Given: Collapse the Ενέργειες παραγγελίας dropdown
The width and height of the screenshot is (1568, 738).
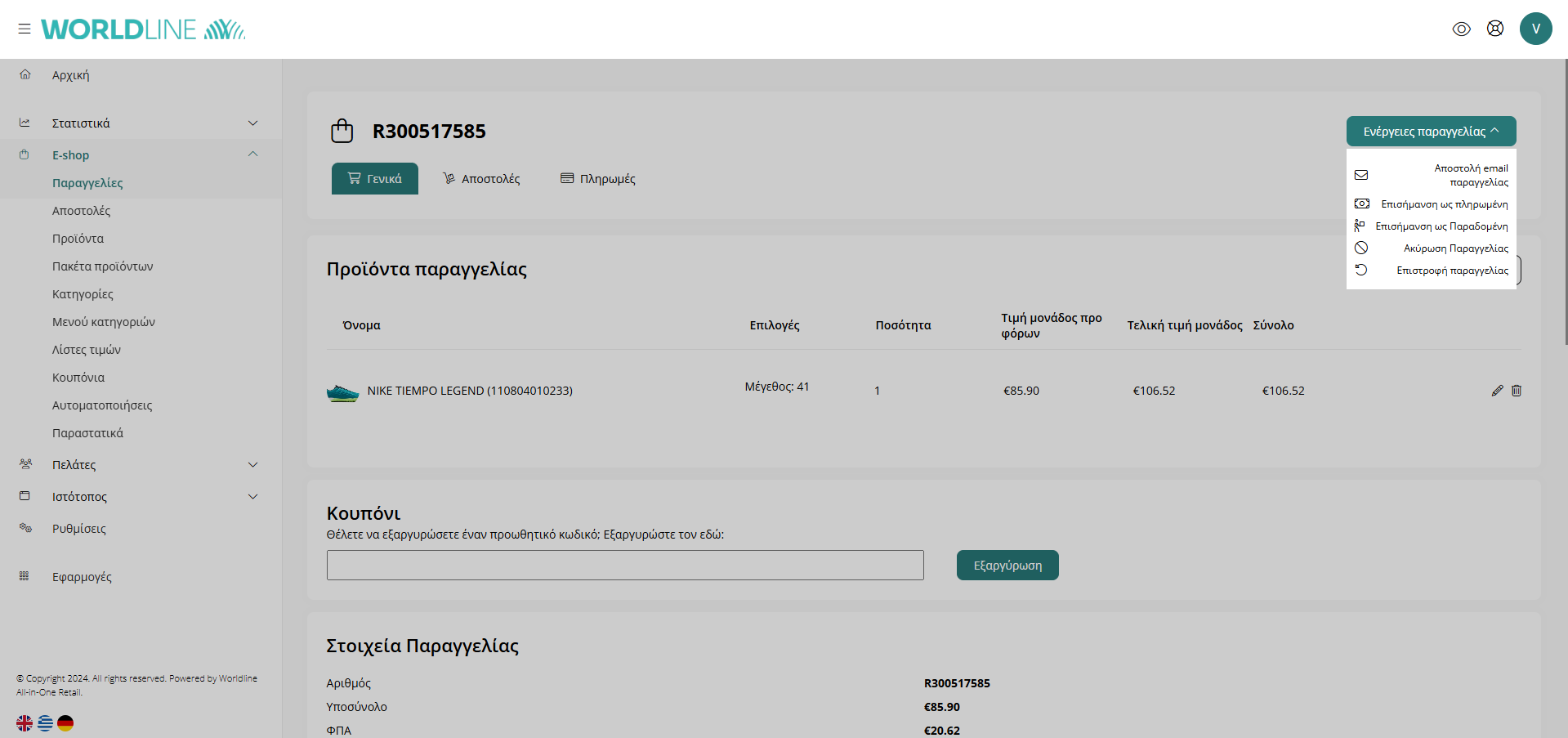Looking at the screenshot, I should click(1431, 132).
